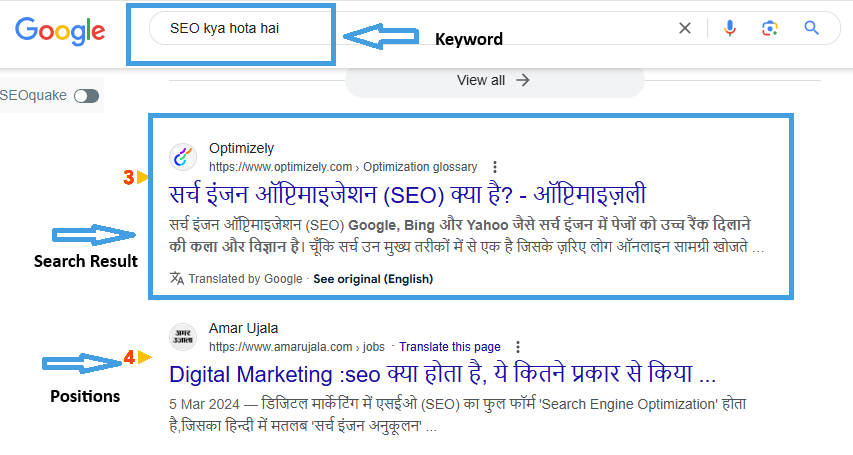Click the Translated by Google icon
Viewport: 853px width, 455px height.
click(177, 279)
